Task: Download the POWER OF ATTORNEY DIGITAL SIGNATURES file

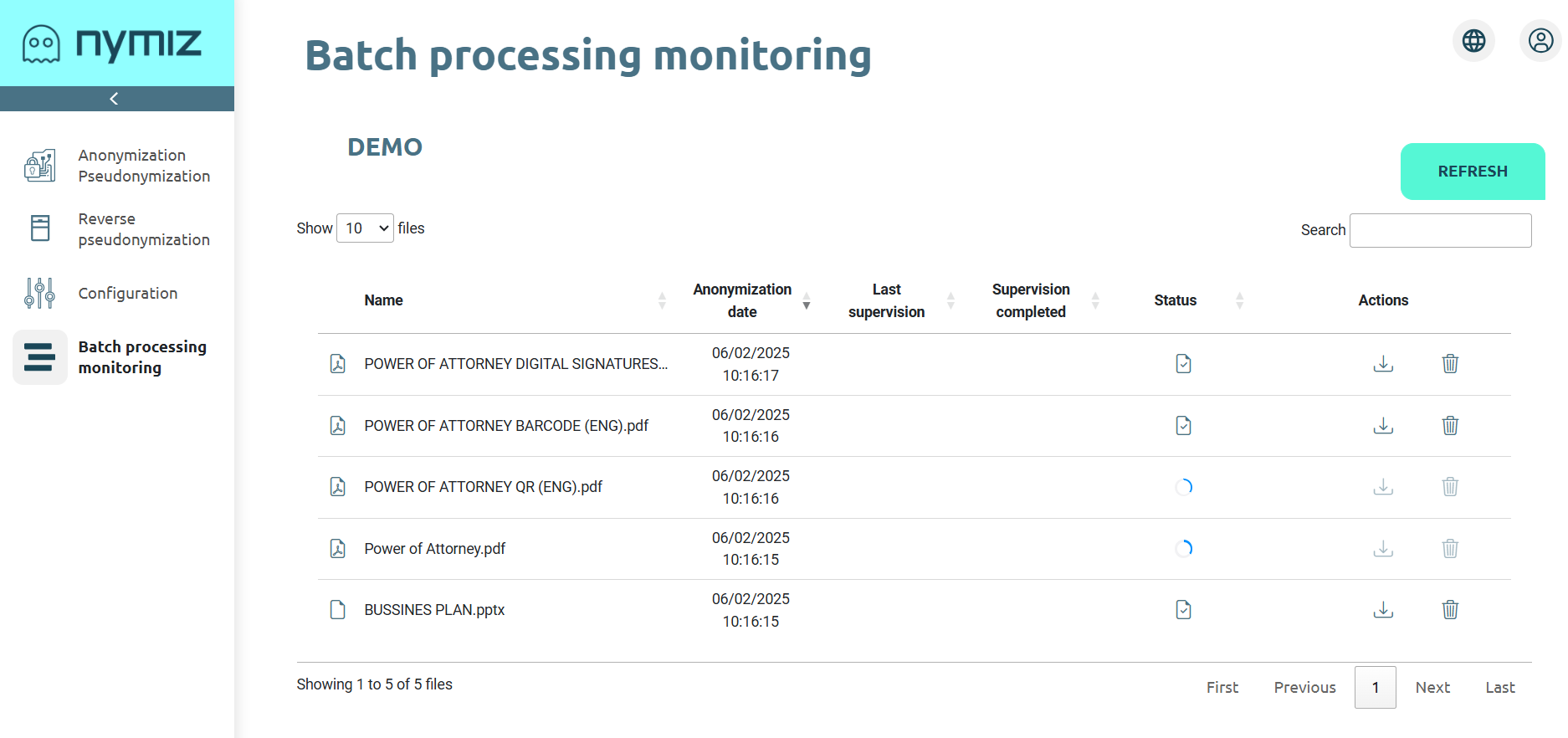Action: (1383, 364)
